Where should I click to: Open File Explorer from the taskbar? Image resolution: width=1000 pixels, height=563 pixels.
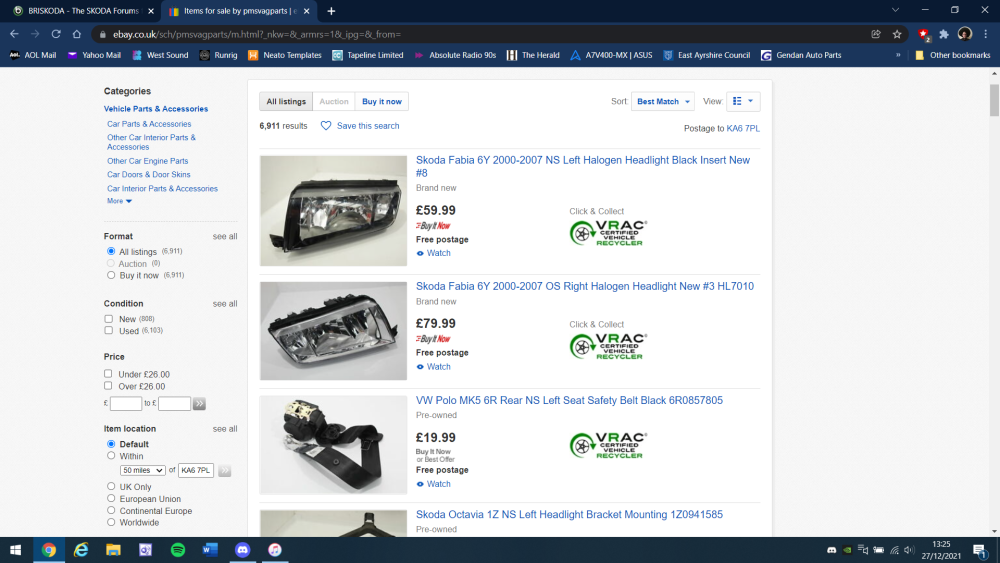point(113,550)
